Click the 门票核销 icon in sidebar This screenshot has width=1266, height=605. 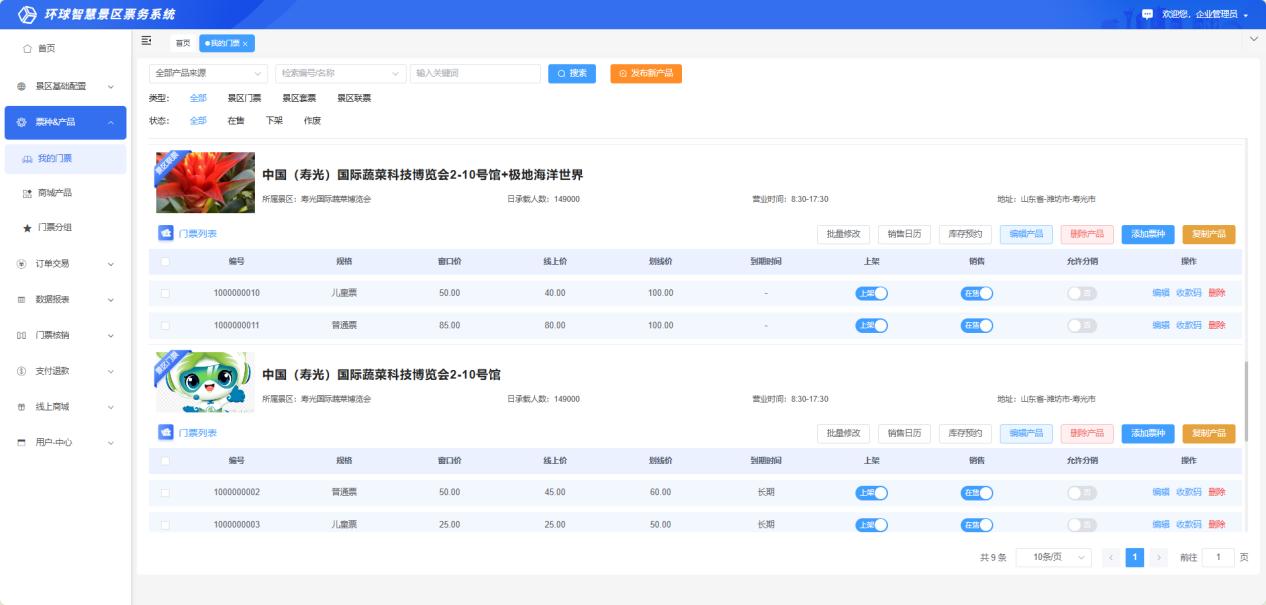click(x=21, y=335)
